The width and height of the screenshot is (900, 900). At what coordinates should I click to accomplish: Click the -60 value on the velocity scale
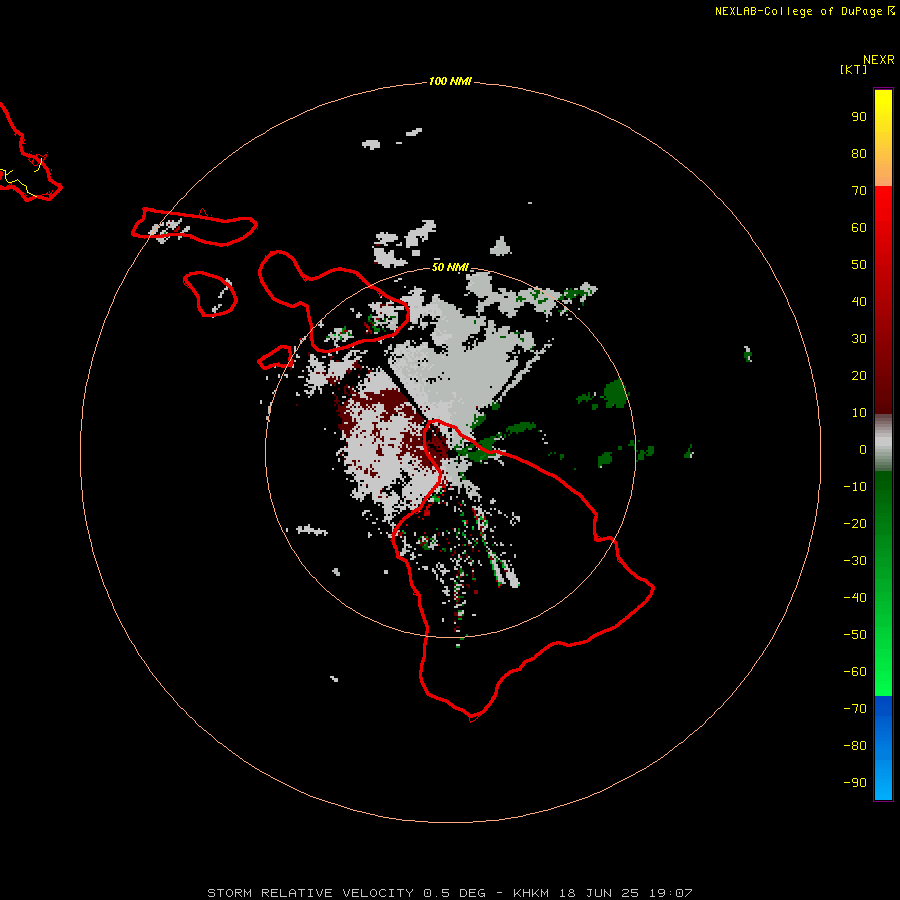(855, 672)
